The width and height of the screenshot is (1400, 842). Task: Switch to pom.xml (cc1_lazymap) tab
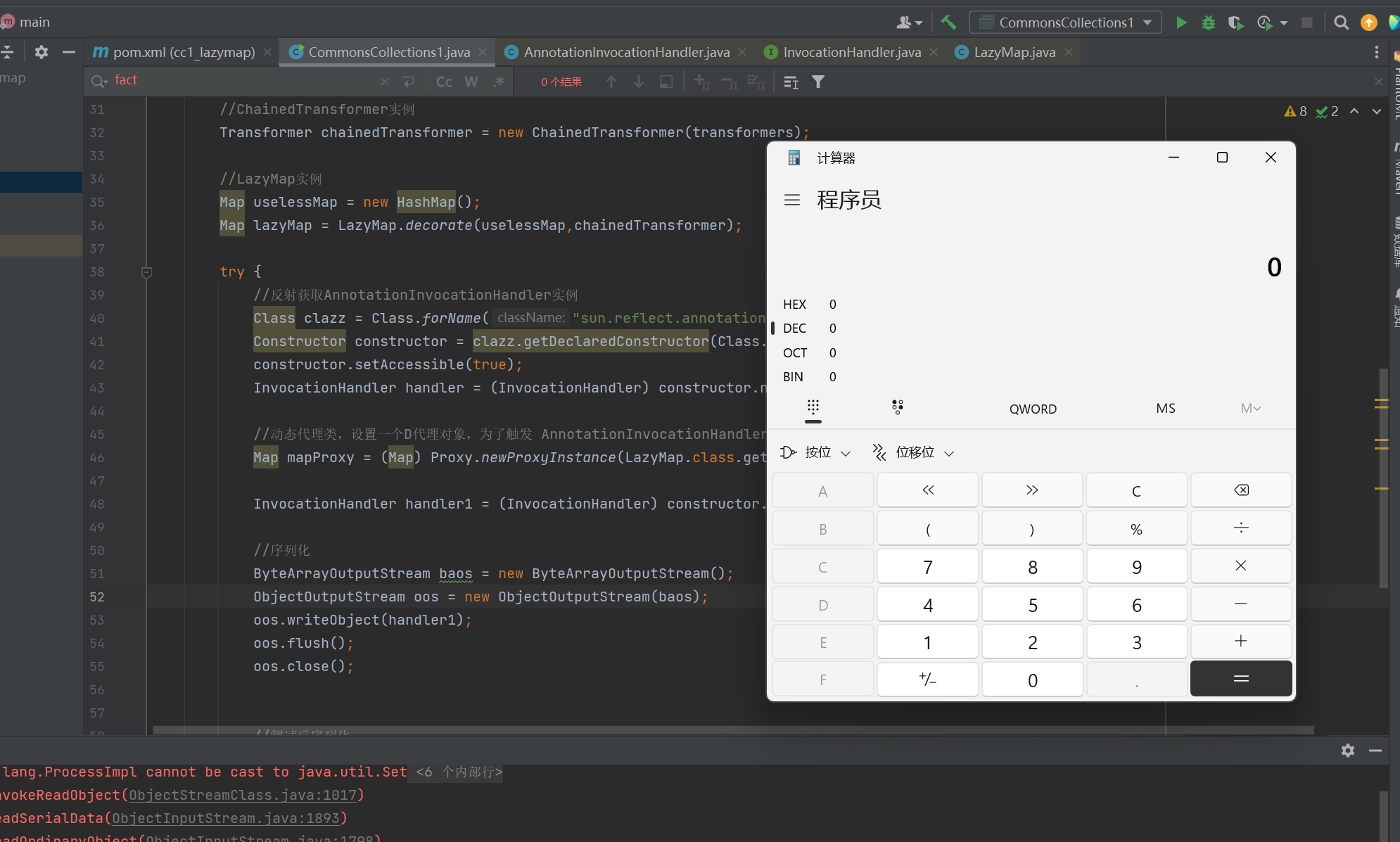pos(183,52)
